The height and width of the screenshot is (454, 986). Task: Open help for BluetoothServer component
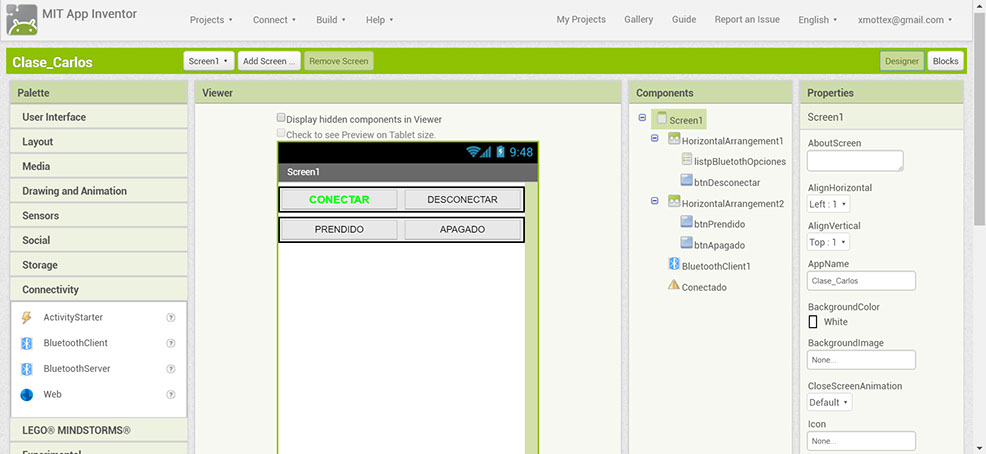tap(170, 368)
